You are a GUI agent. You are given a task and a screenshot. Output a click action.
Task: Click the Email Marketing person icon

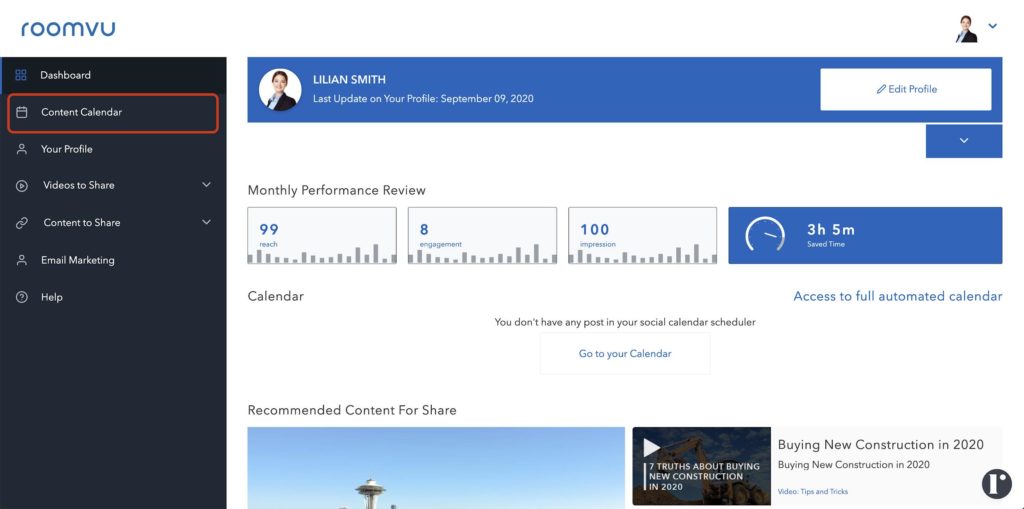[x=21, y=260]
